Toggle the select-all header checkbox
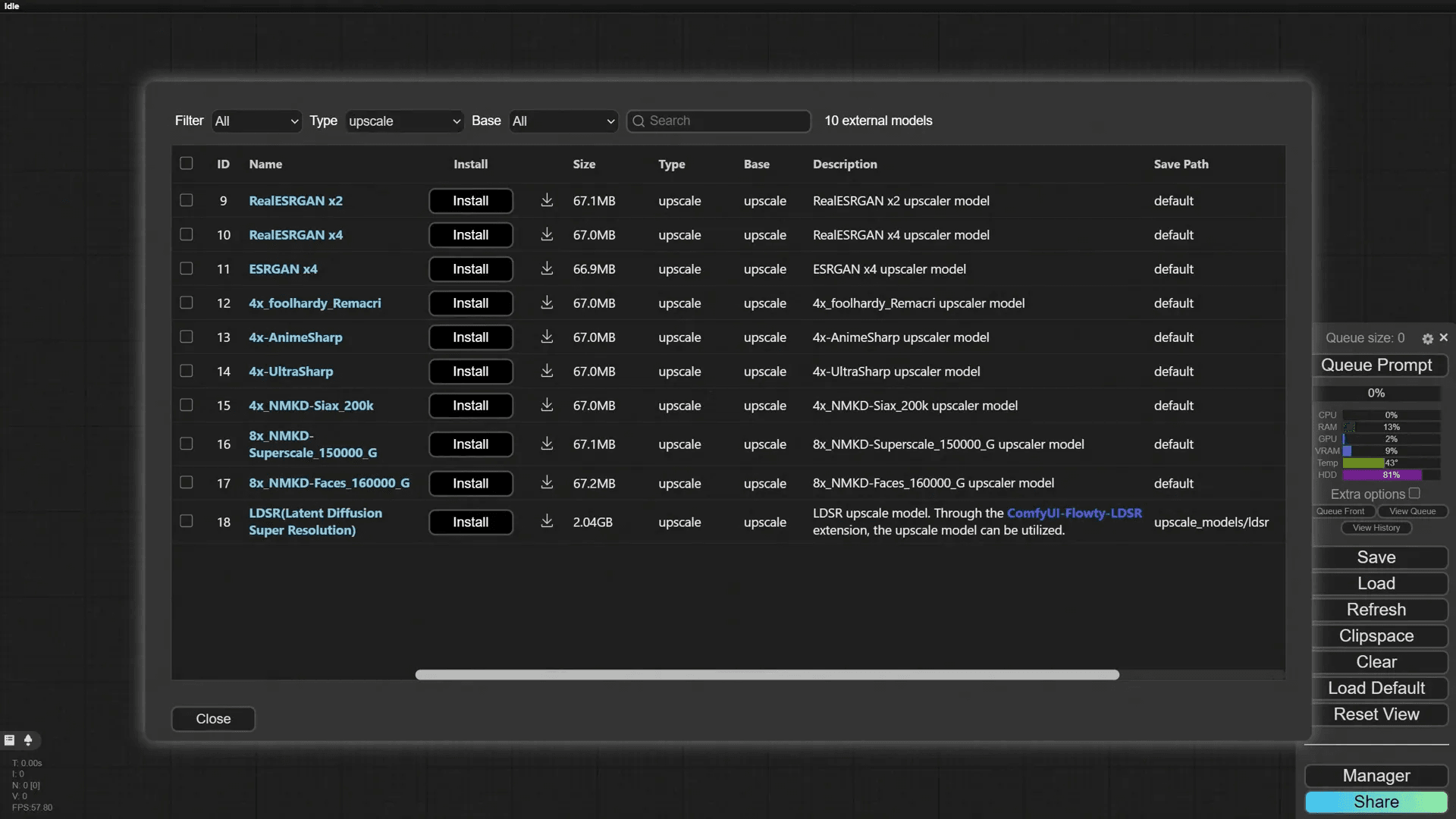The image size is (1456, 819). pos(187,163)
